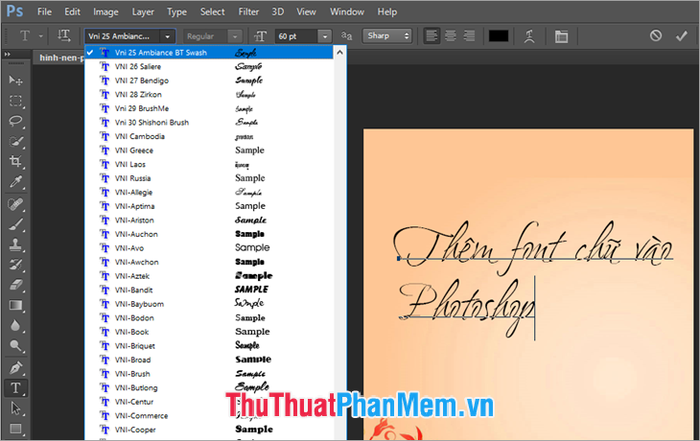
Task: Choose the VNI-Bandit font
Action: click(208, 290)
